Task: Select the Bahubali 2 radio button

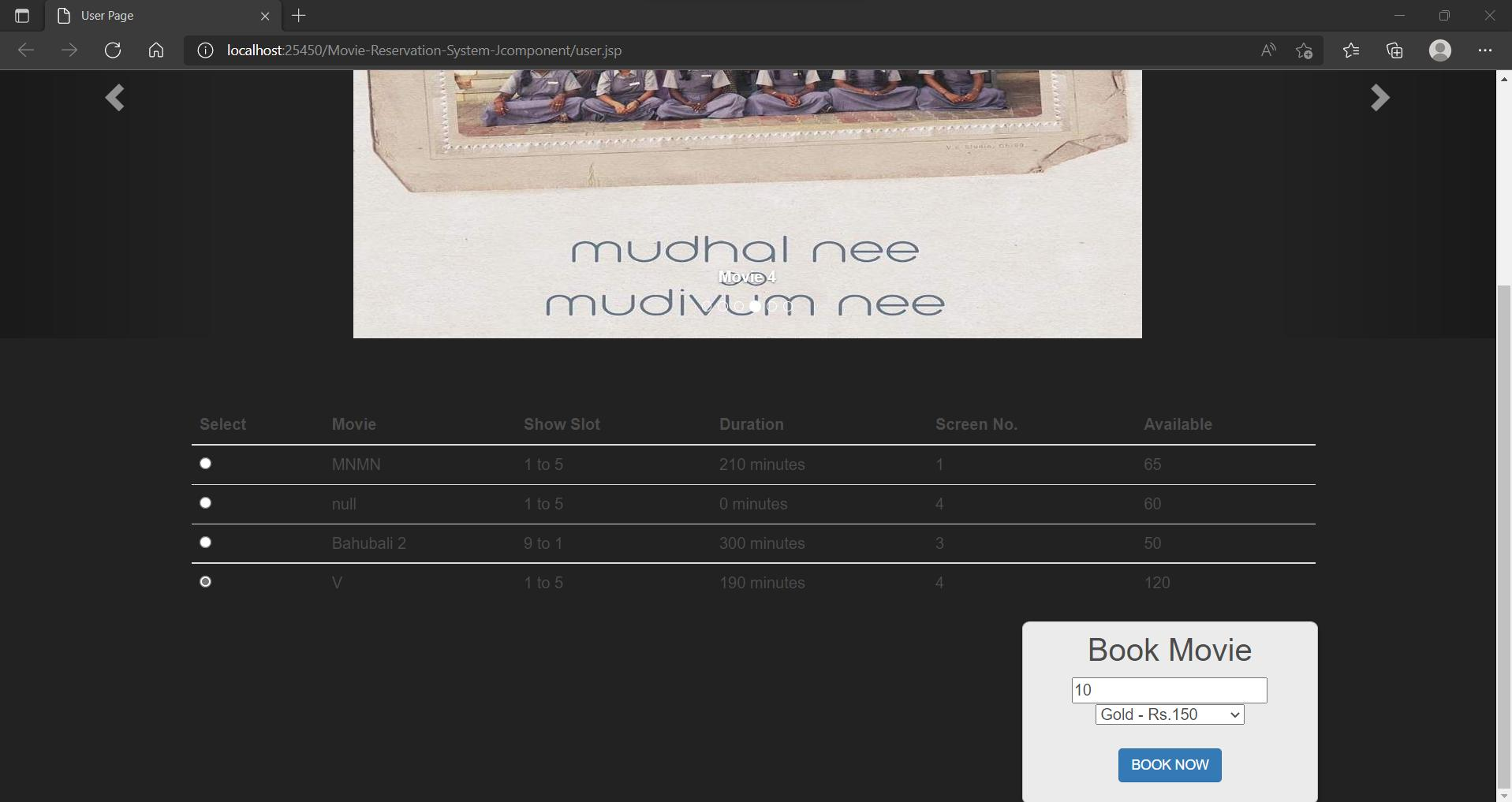Action: [x=205, y=542]
